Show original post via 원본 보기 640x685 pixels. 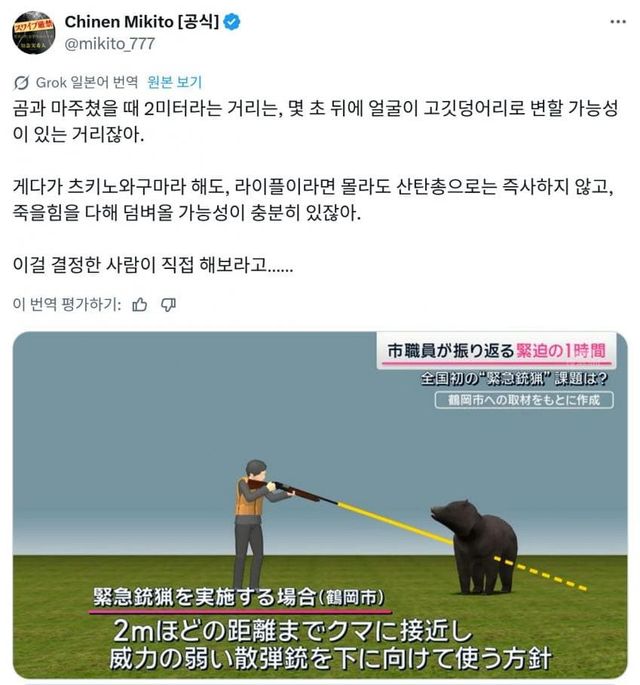(174, 82)
